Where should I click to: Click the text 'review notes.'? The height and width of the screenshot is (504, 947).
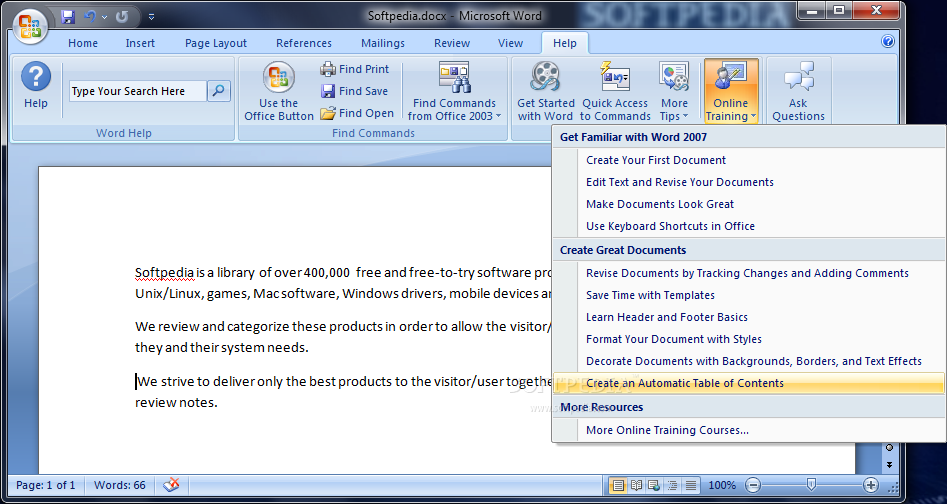(176, 402)
